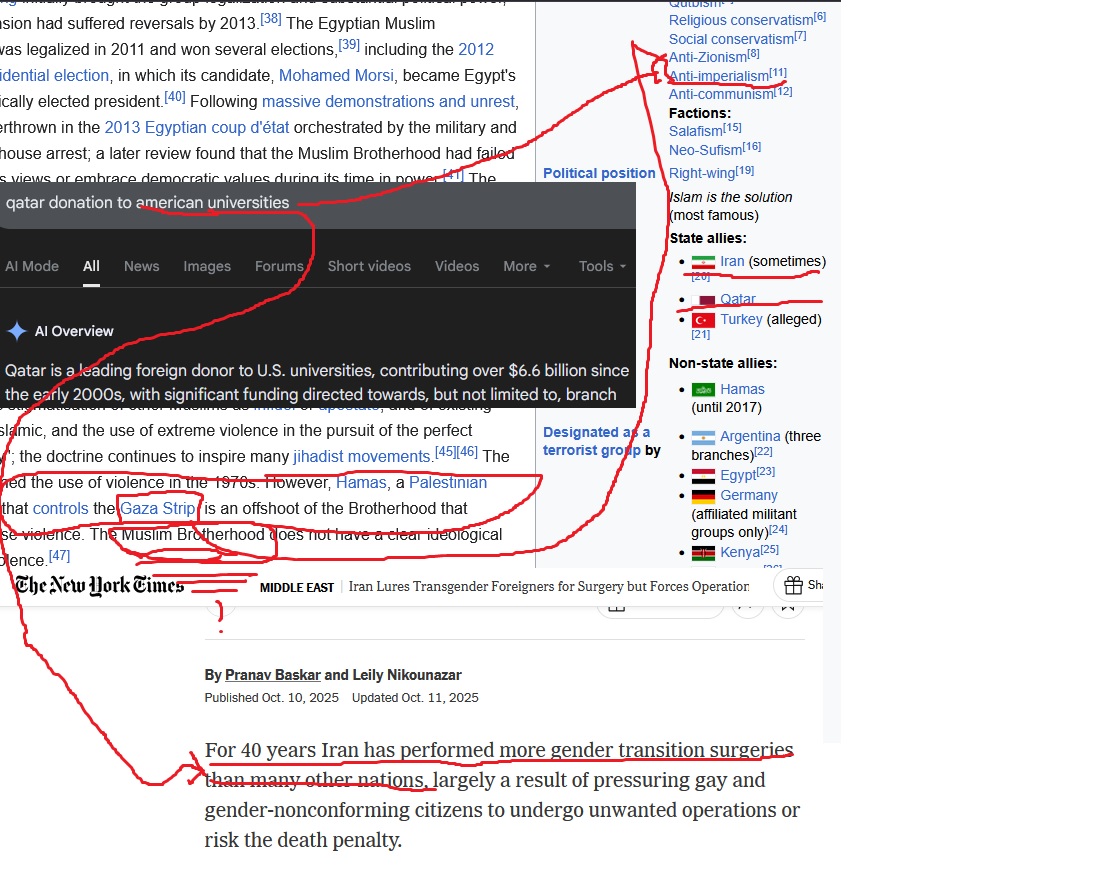This screenshot has width=1105, height=889.
Task: Click the Germany flag icon
Action: click(x=703, y=496)
